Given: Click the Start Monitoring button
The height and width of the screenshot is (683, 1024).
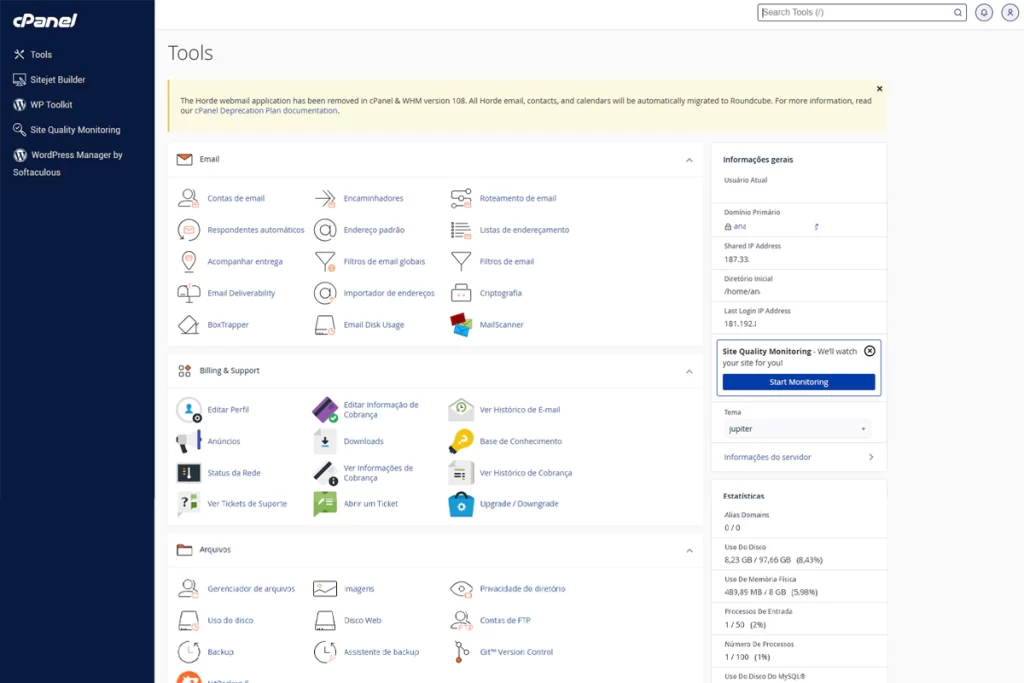Looking at the screenshot, I should click(797, 381).
